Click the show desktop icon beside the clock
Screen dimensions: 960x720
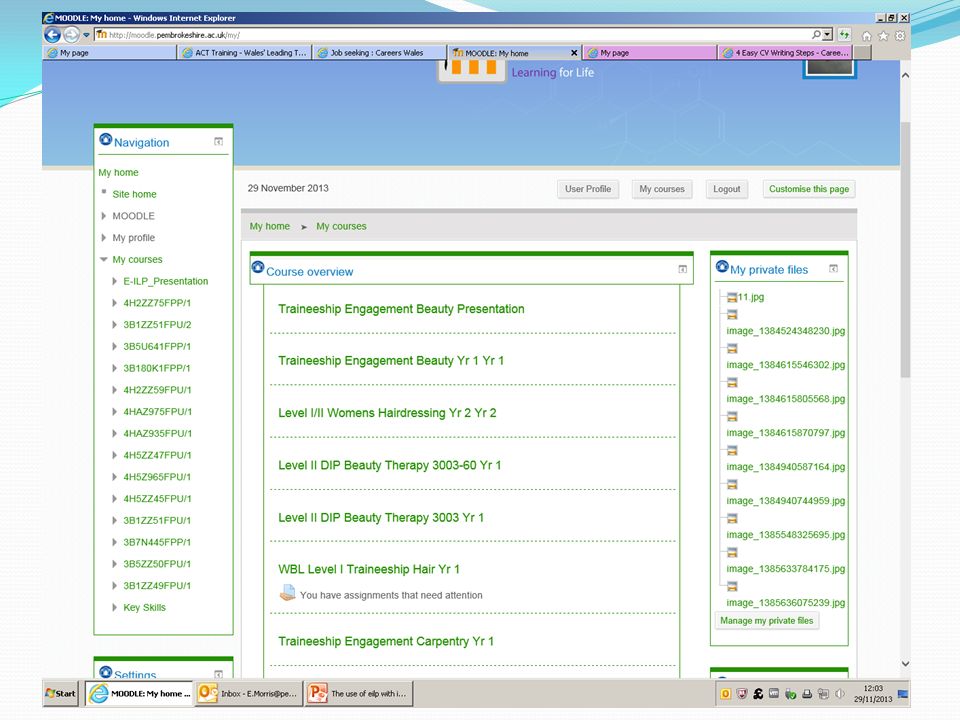902,694
